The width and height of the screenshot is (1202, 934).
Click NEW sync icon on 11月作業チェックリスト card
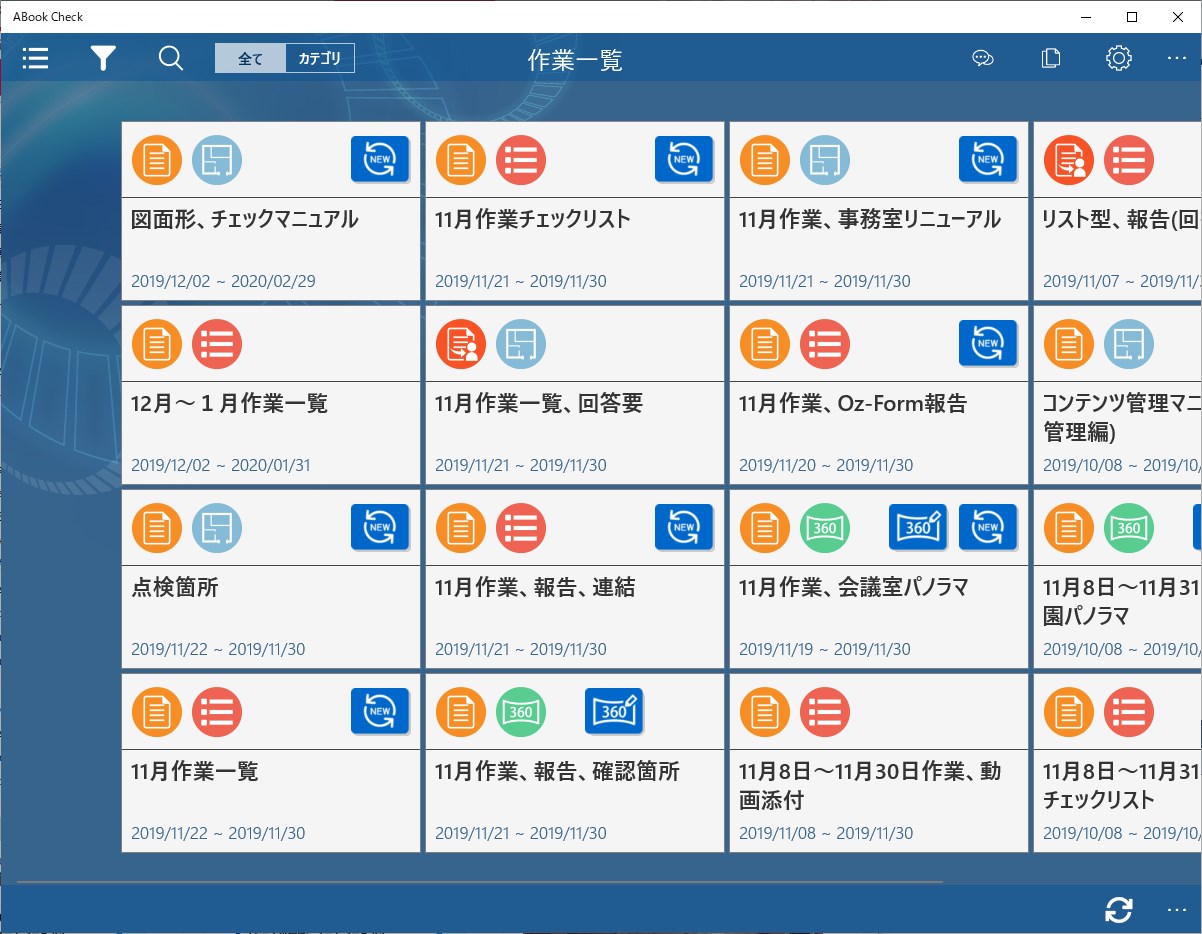pyautogui.click(x=684, y=159)
